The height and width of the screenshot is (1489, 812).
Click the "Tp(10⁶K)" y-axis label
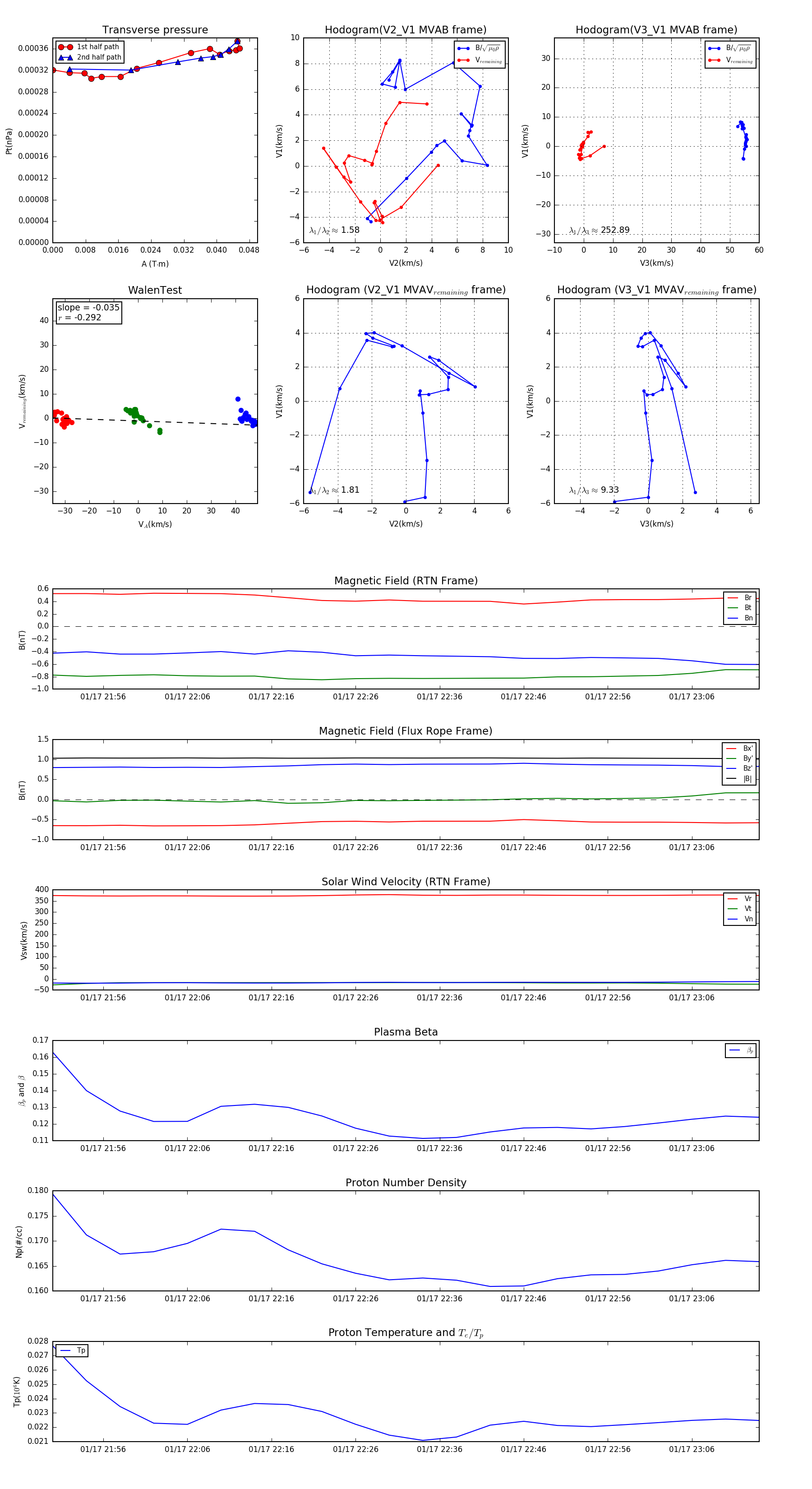(16, 1392)
